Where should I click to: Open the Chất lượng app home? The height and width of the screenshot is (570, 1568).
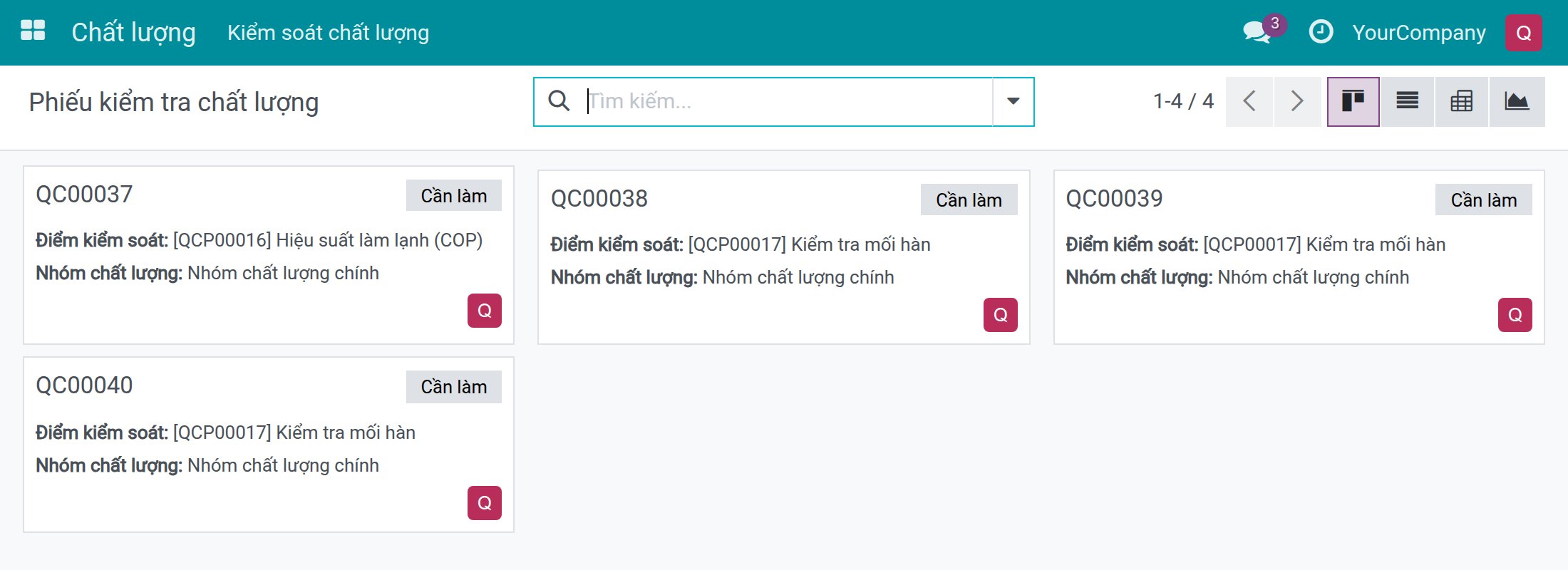pyautogui.click(x=133, y=33)
